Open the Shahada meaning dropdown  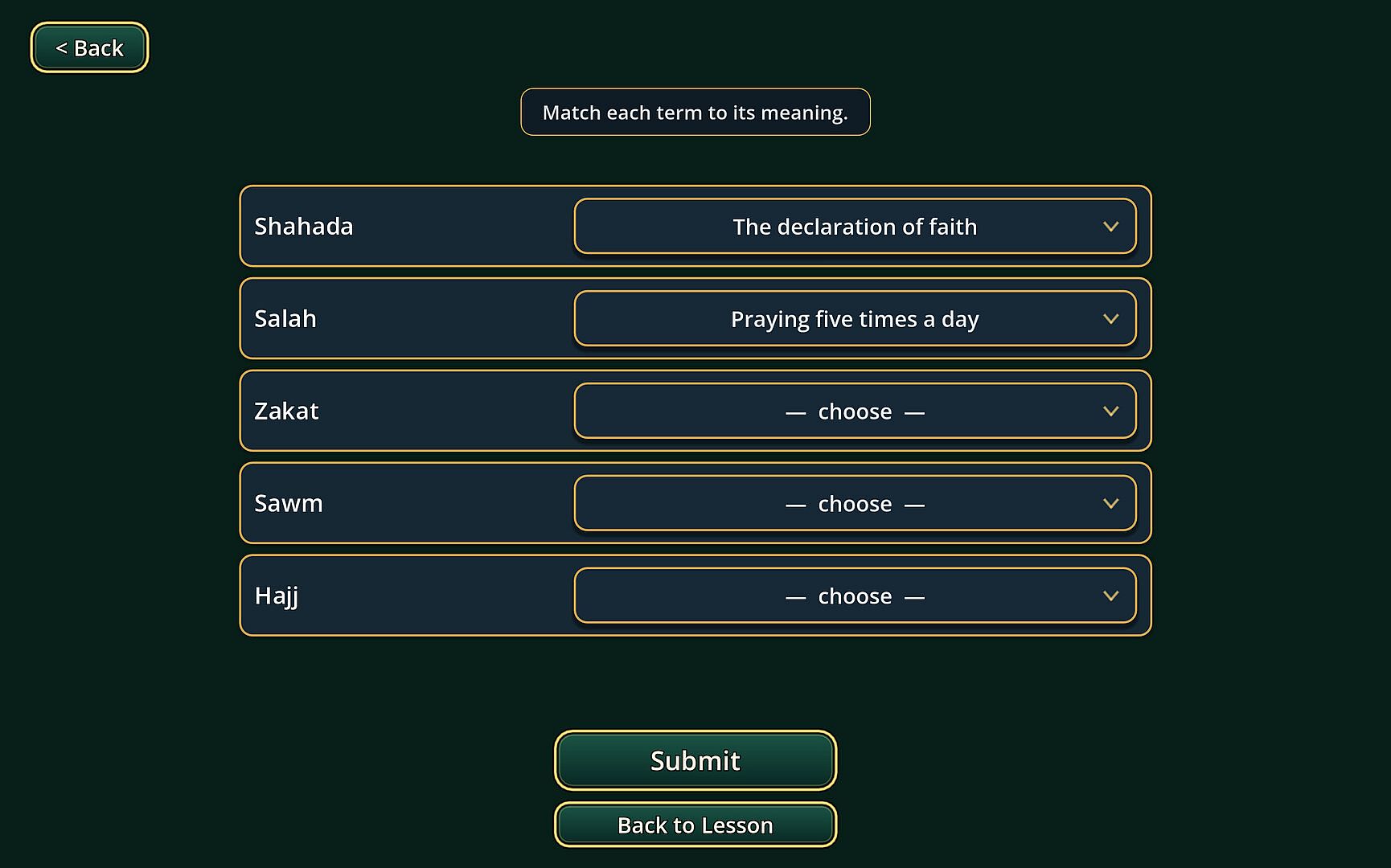[x=855, y=227]
